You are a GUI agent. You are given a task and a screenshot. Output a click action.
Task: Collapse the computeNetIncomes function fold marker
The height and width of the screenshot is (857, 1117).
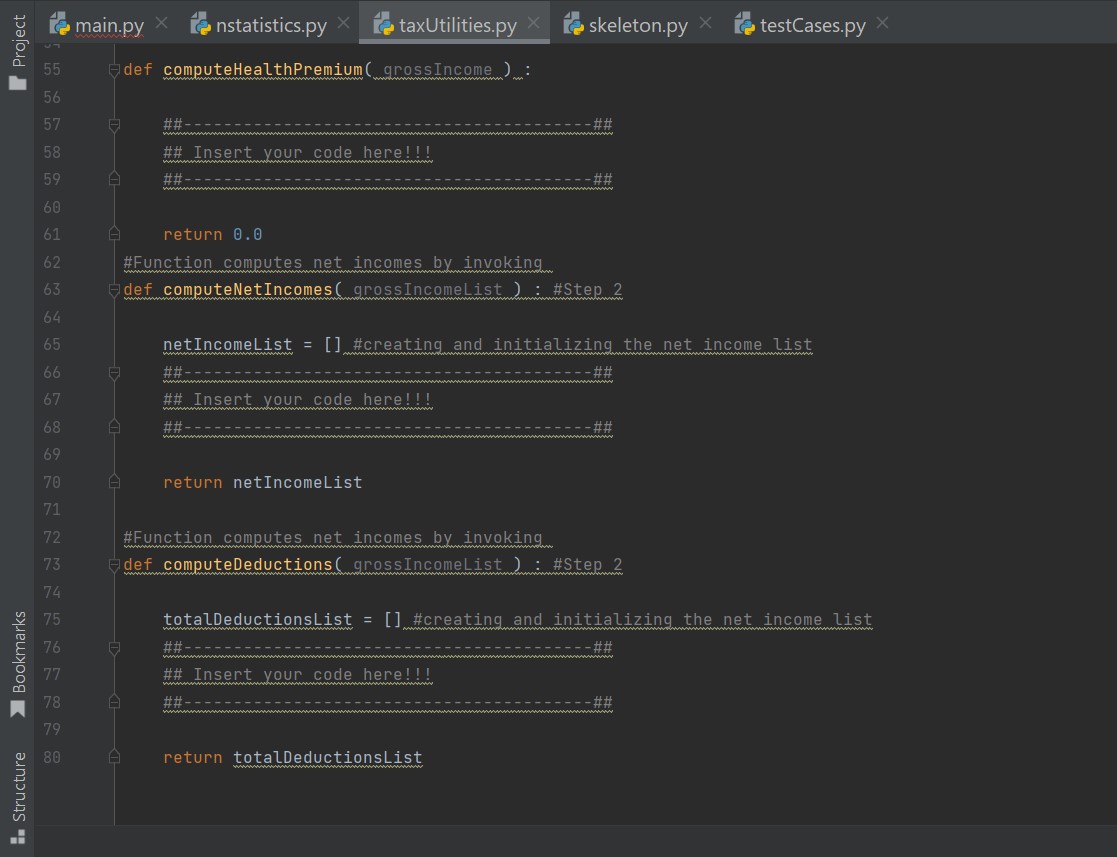[113, 289]
